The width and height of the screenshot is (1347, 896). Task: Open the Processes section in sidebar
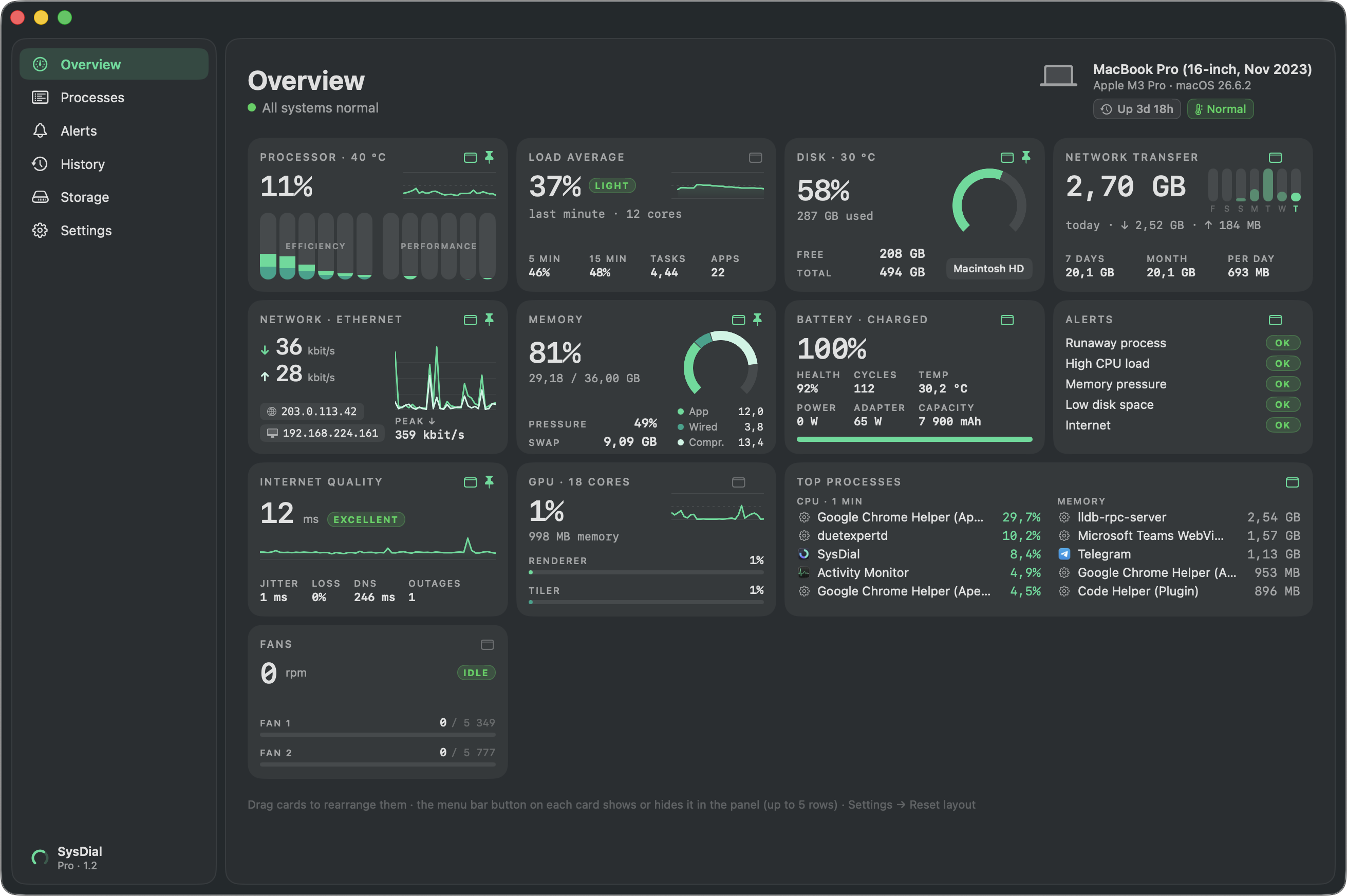point(114,98)
